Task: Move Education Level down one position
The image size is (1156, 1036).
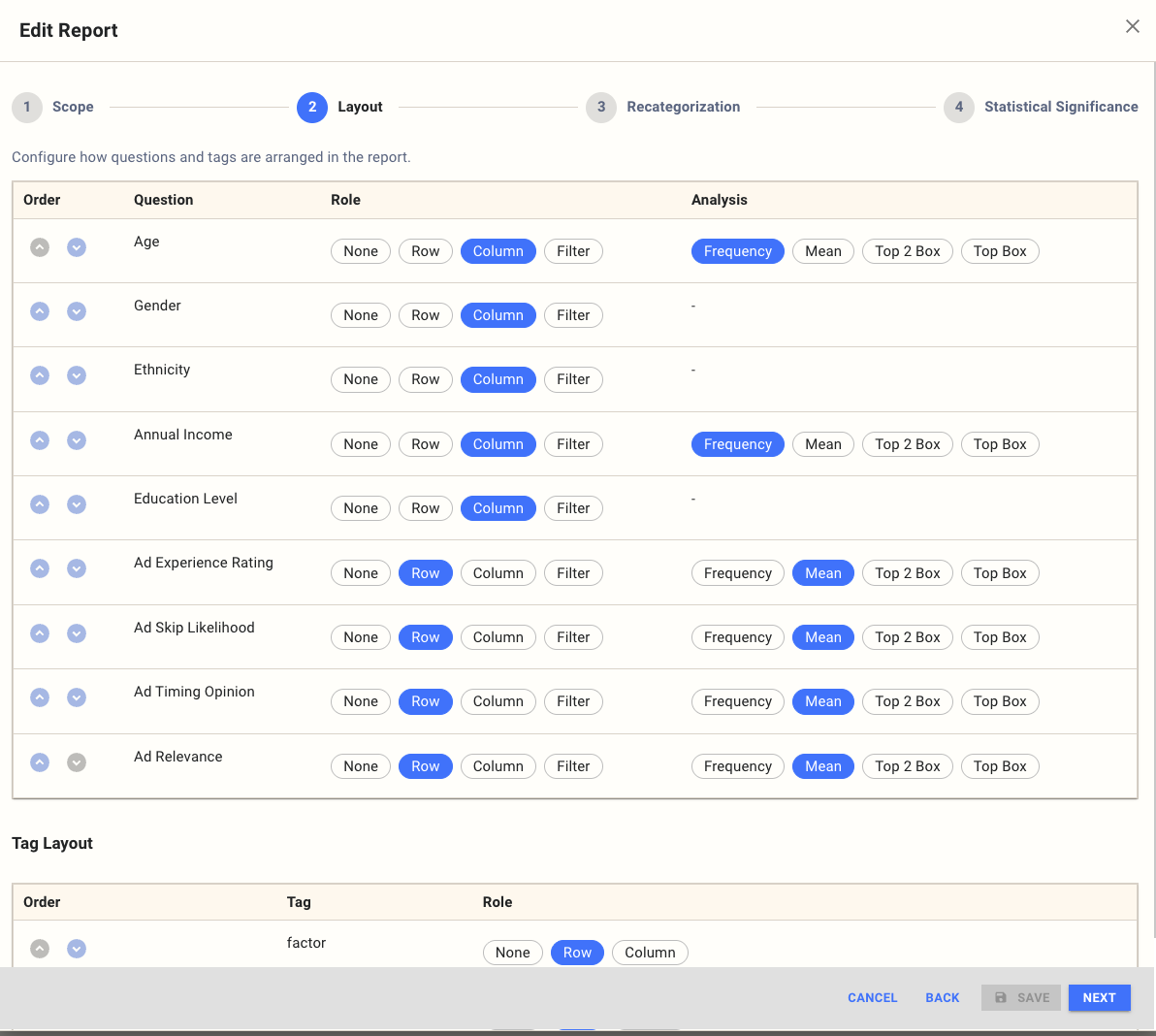Action: [77, 504]
